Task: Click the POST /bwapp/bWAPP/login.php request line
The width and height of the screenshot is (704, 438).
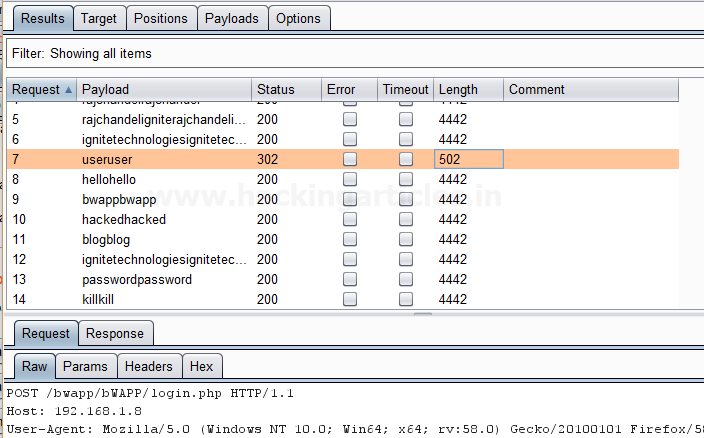Action: 150,394
